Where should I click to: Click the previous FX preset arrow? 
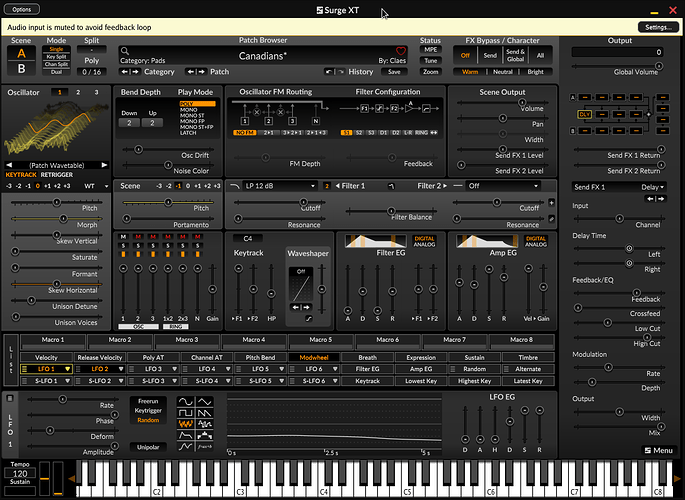point(650,199)
